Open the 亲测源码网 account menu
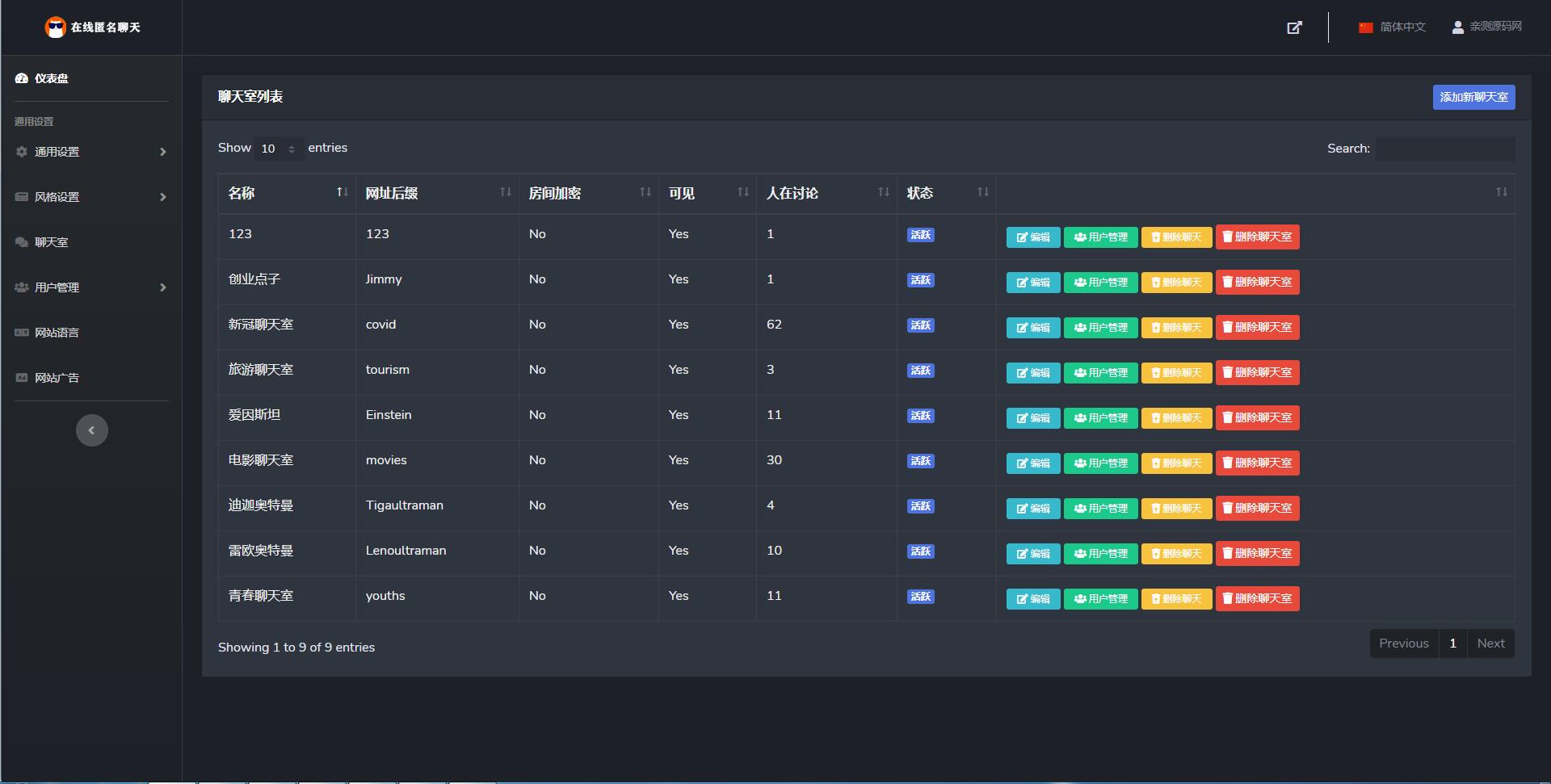The image size is (1551, 784). [1486, 27]
